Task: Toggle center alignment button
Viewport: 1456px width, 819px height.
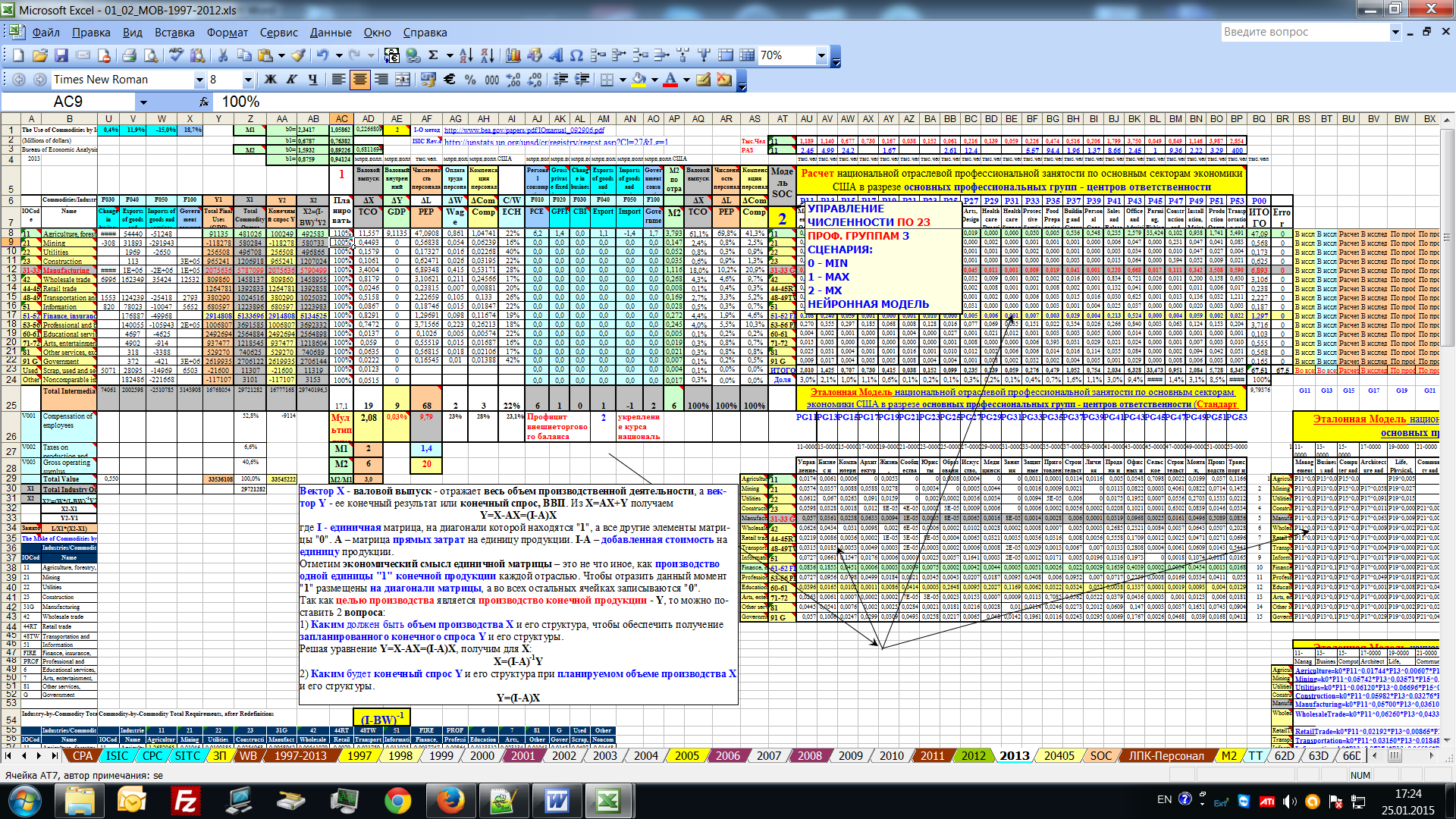Action: pyautogui.click(x=360, y=80)
